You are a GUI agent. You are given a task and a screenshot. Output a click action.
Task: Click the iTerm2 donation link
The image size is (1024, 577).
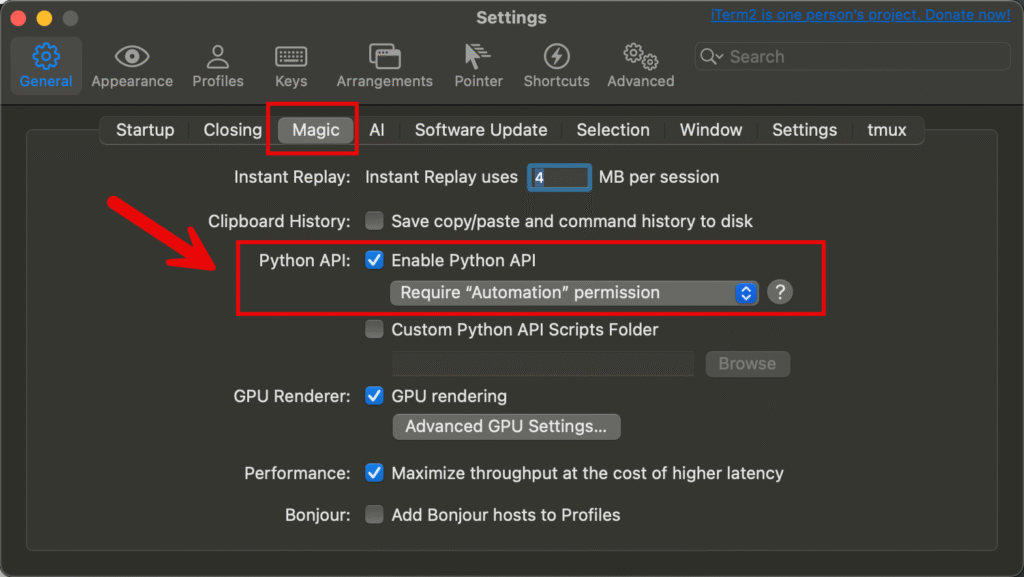point(859,14)
